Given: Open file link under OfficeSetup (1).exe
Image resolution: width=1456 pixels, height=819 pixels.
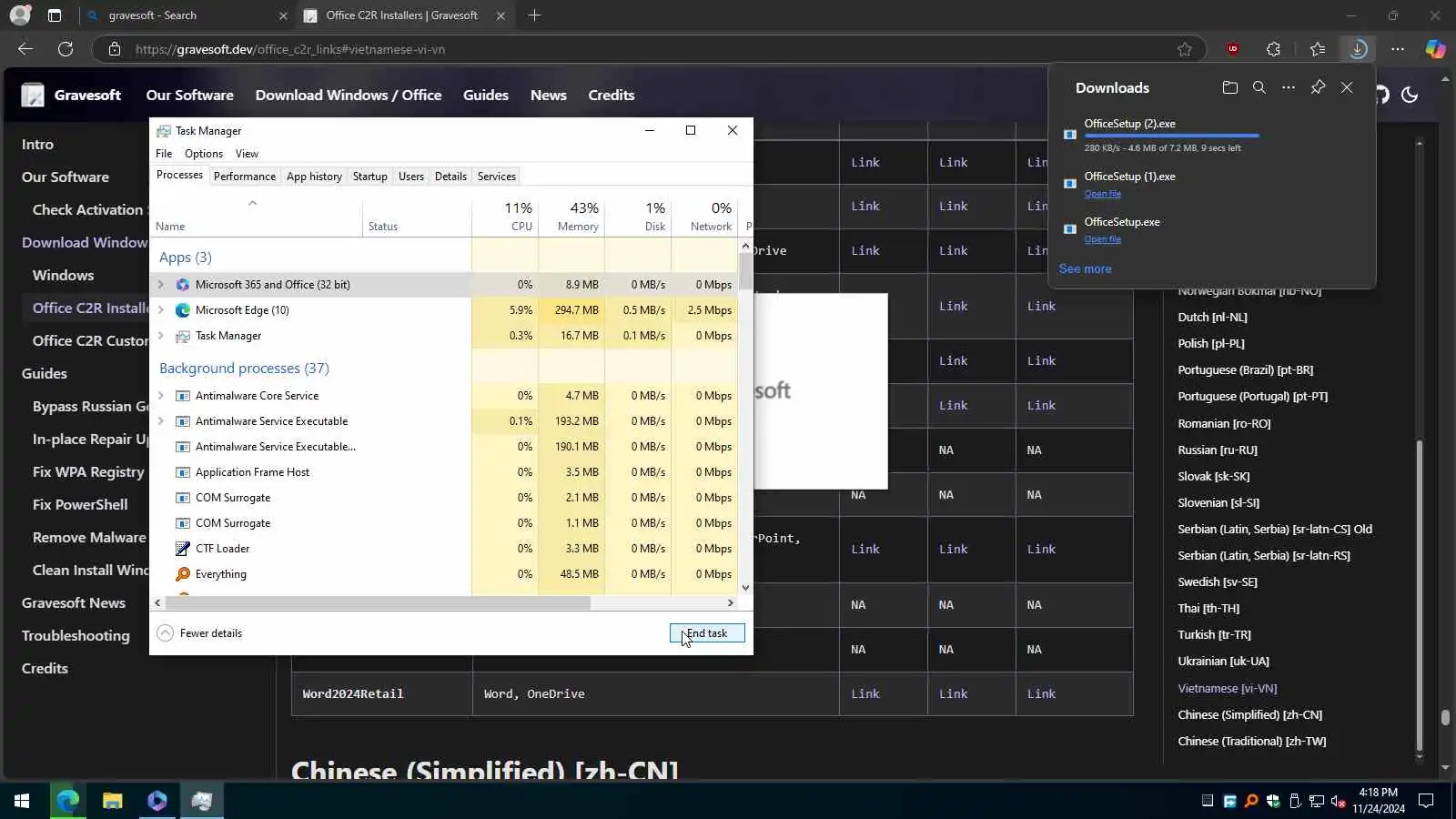Looking at the screenshot, I should tap(1102, 194).
